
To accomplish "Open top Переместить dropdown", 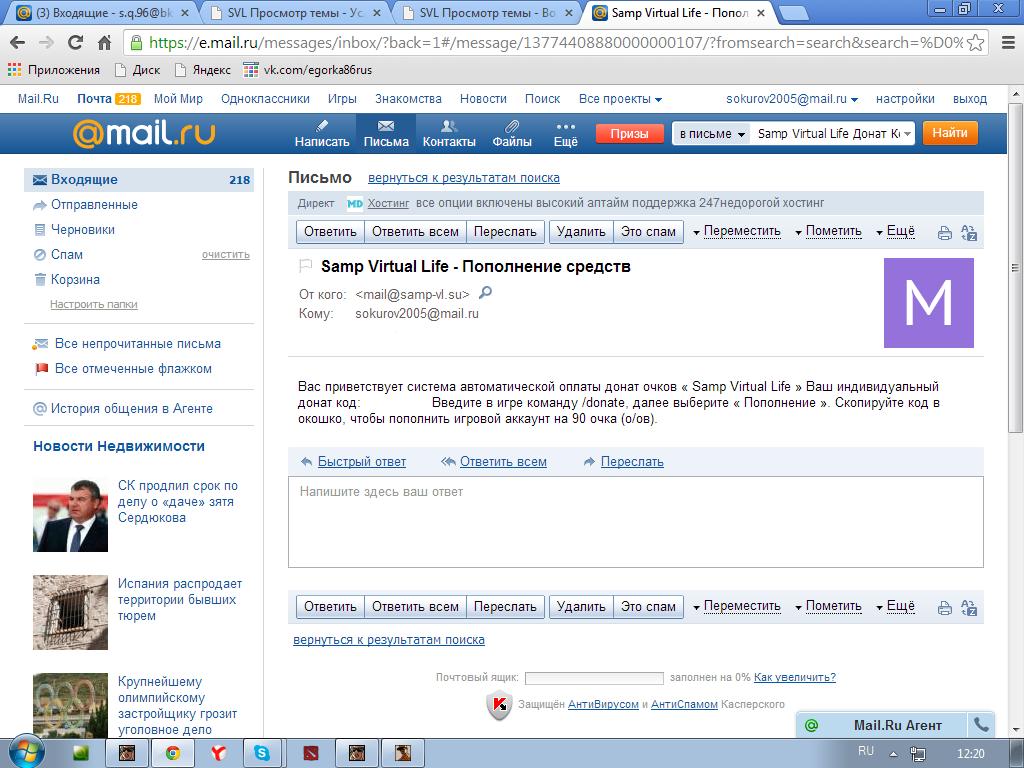I will click(737, 231).
